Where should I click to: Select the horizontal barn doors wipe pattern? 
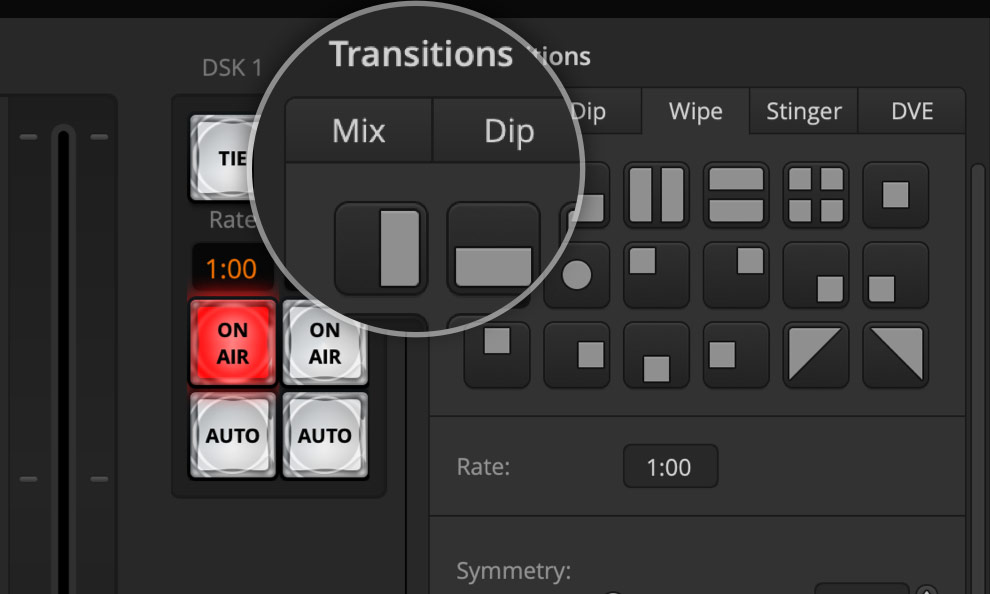click(737, 196)
